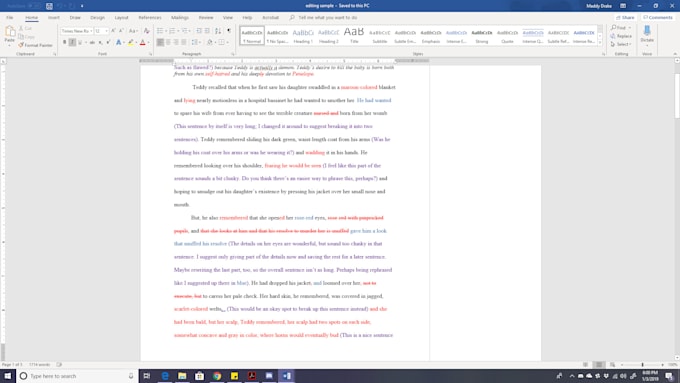Apply Text Effects (blue A)

tap(118, 42)
